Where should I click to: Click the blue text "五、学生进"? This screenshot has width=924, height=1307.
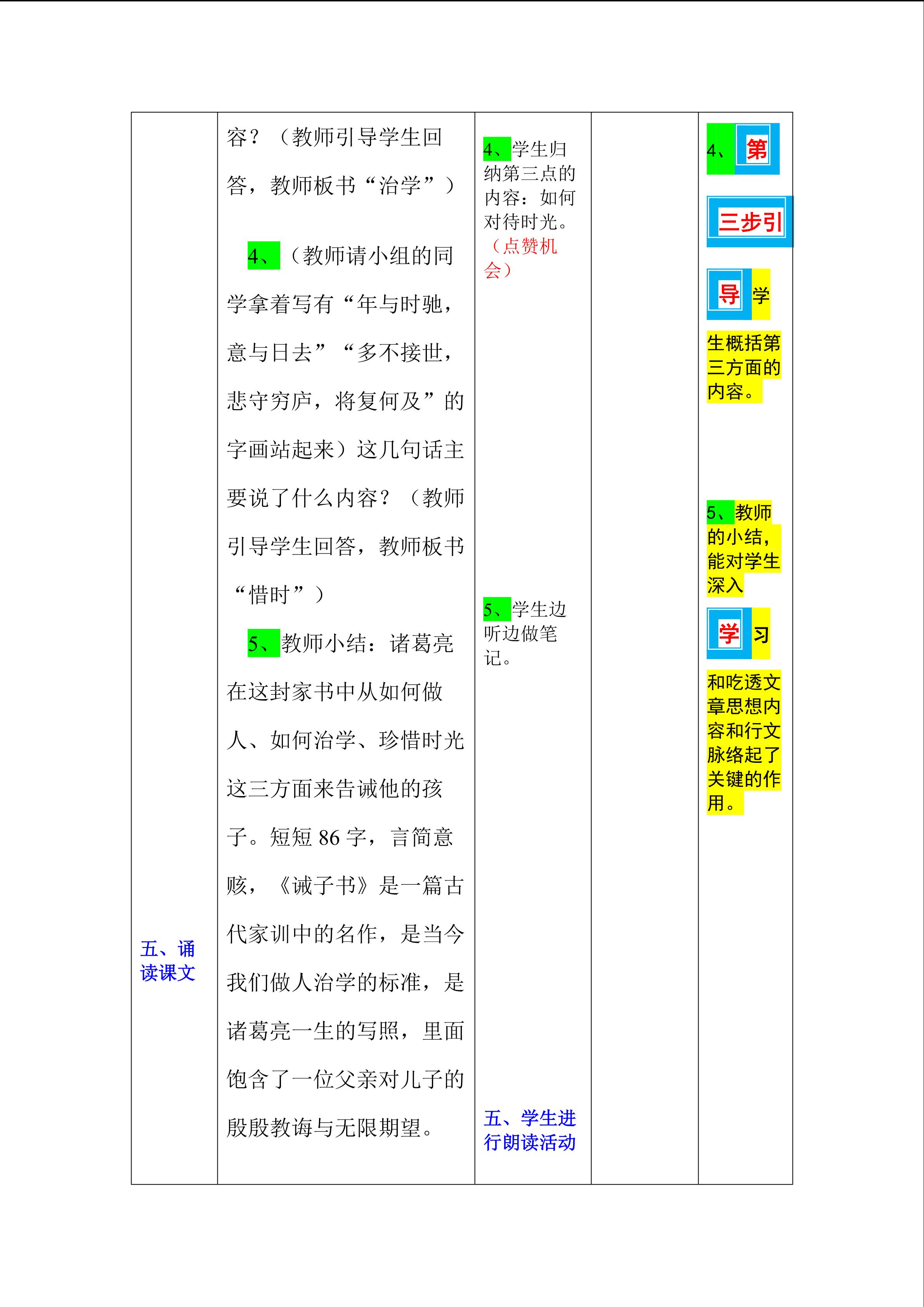[530, 1118]
